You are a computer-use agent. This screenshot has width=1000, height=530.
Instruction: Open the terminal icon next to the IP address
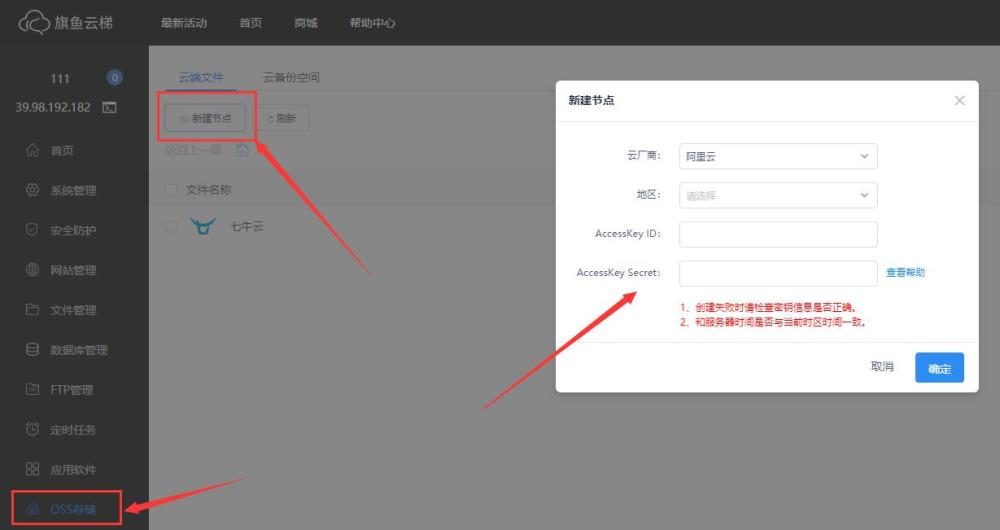[x=110, y=107]
